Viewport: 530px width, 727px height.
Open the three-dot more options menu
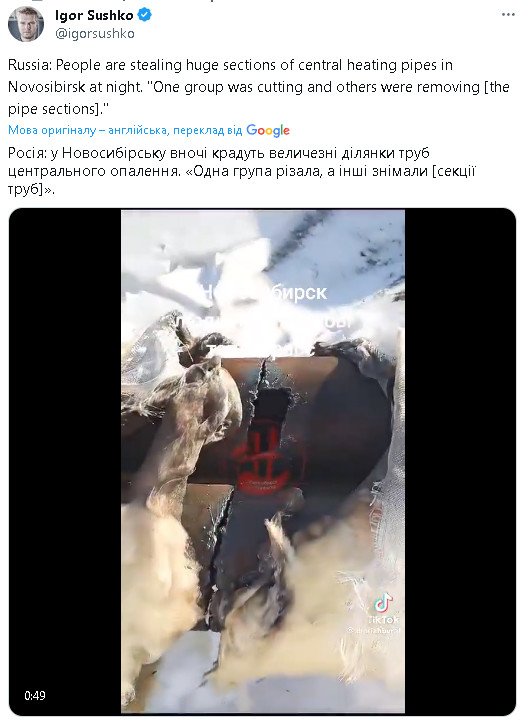point(508,15)
